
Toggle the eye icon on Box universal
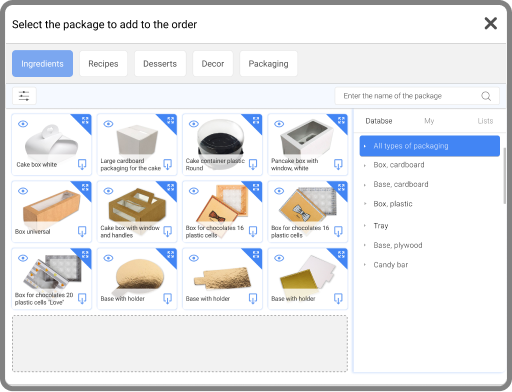(23, 191)
